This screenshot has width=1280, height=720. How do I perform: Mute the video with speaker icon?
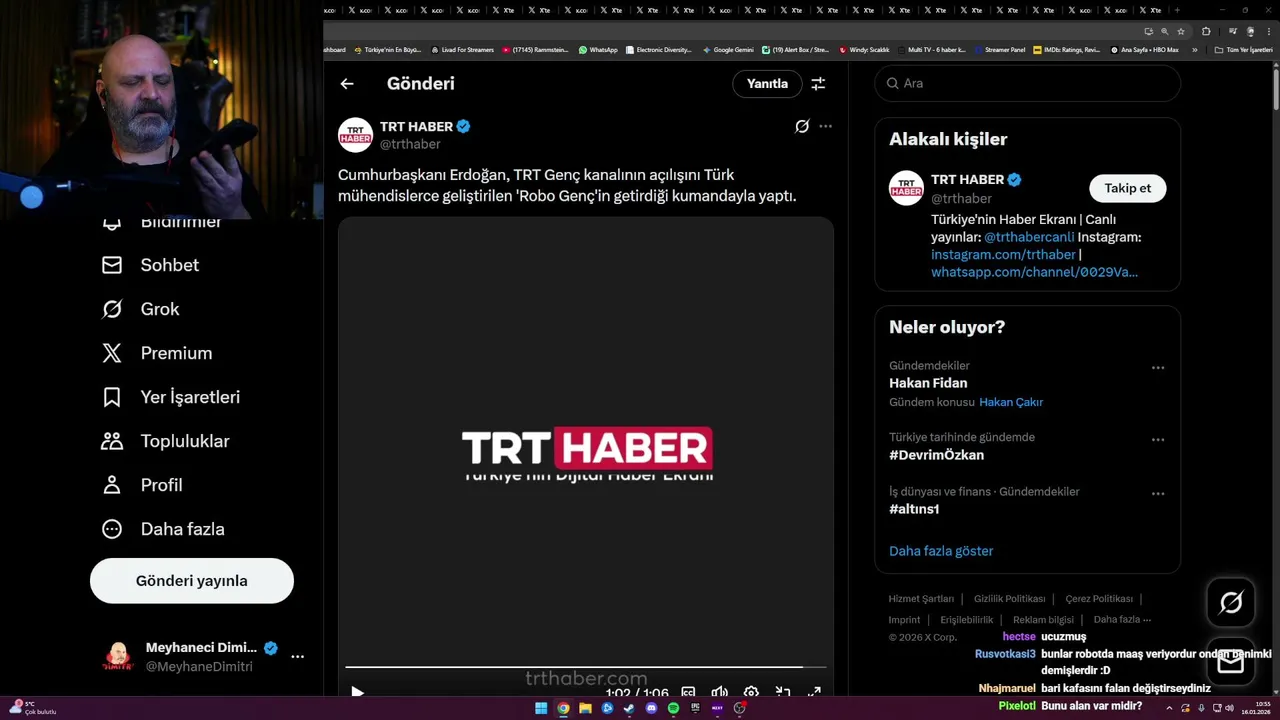coord(719,692)
